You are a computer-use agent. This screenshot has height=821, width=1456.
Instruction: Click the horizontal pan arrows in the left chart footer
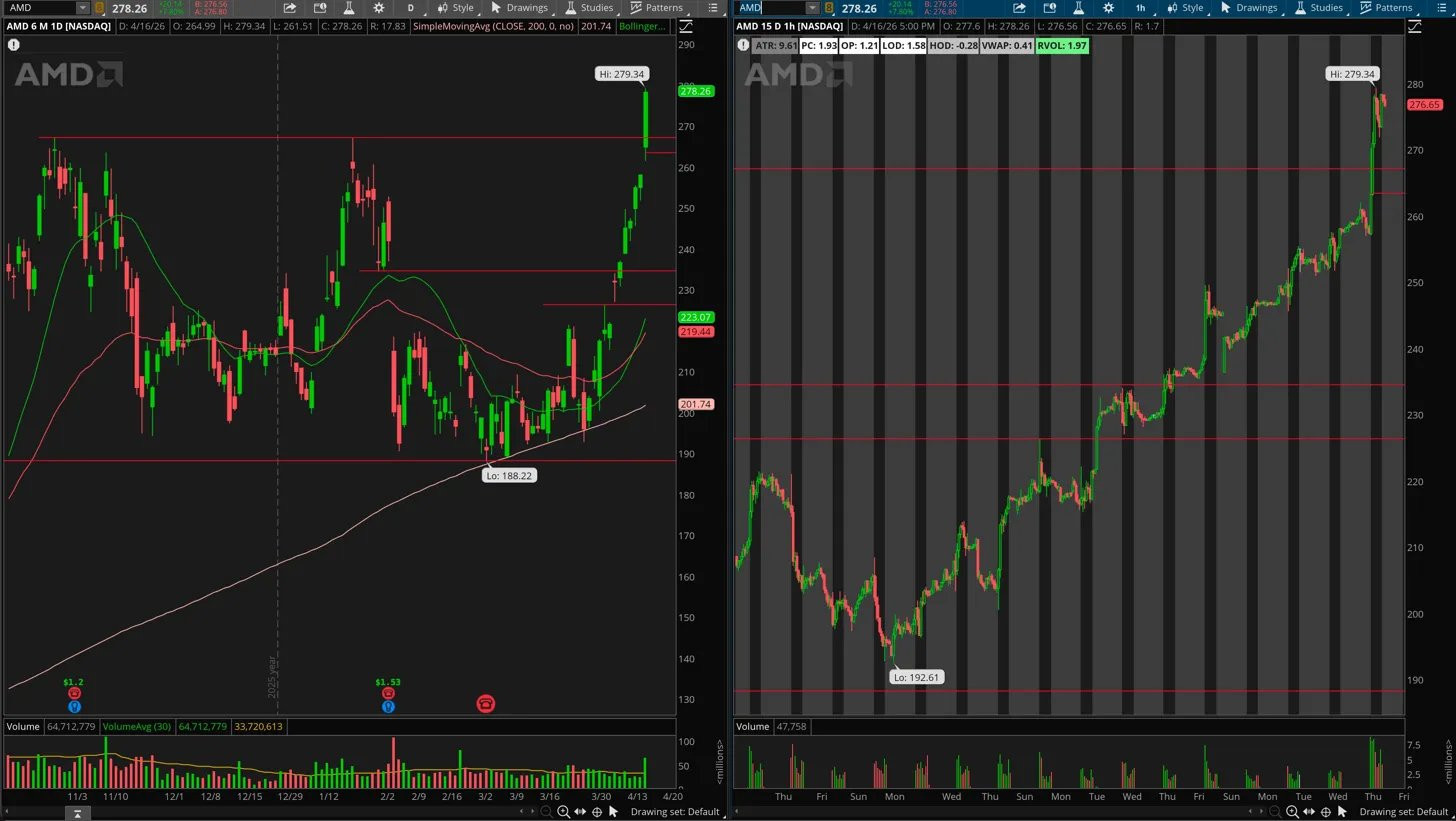(x=580, y=812)
